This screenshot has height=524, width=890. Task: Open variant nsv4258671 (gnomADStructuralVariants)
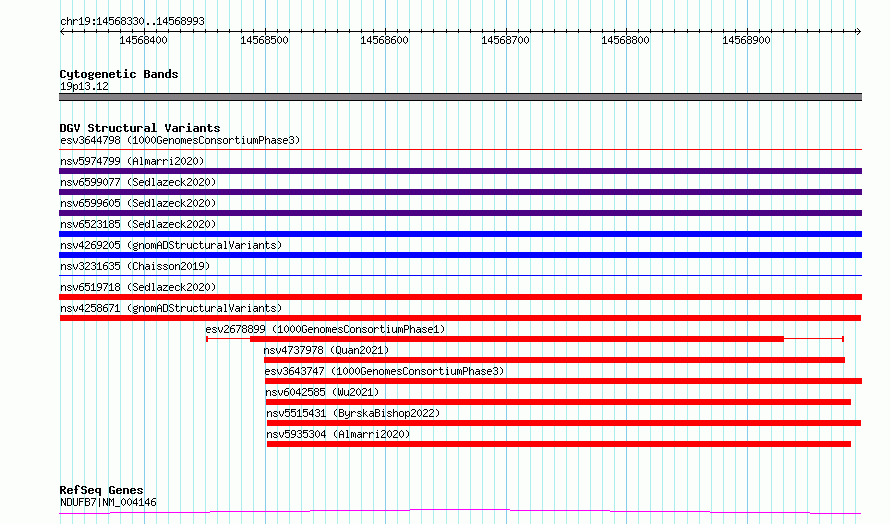pyautogui.click(x=171, y=308)
